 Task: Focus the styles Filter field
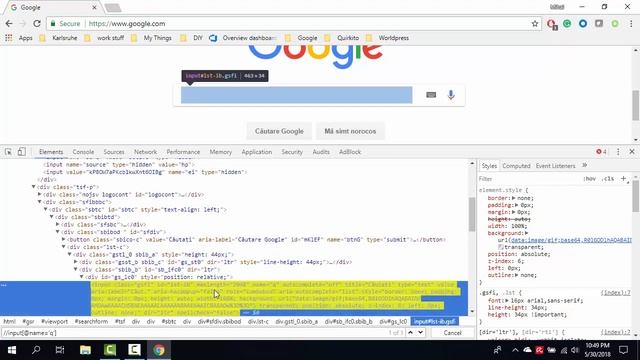click(x=529, y=179)
